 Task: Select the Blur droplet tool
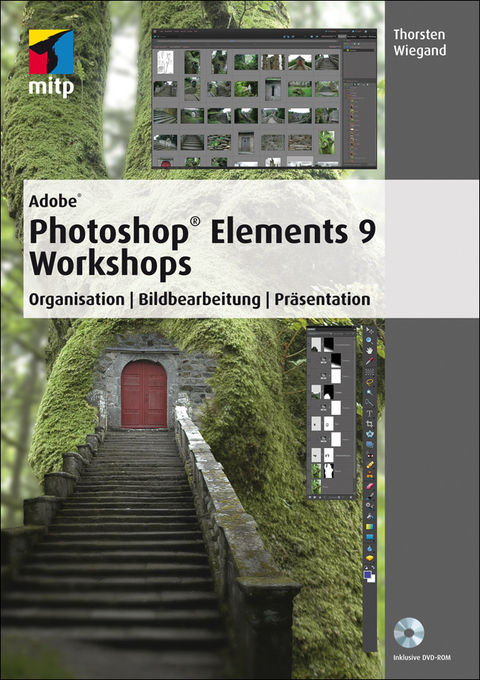(x=369, y=549)
